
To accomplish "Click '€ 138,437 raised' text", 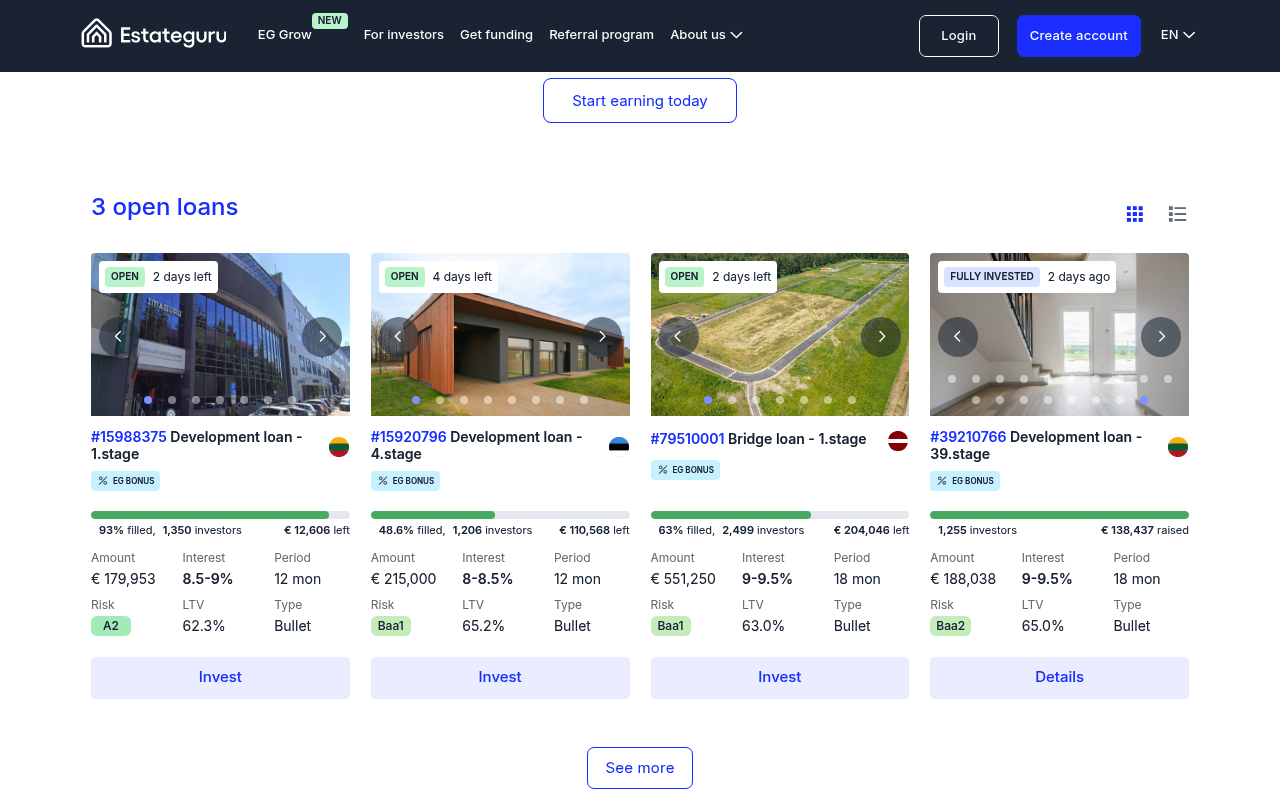I will click(1145, 531).
